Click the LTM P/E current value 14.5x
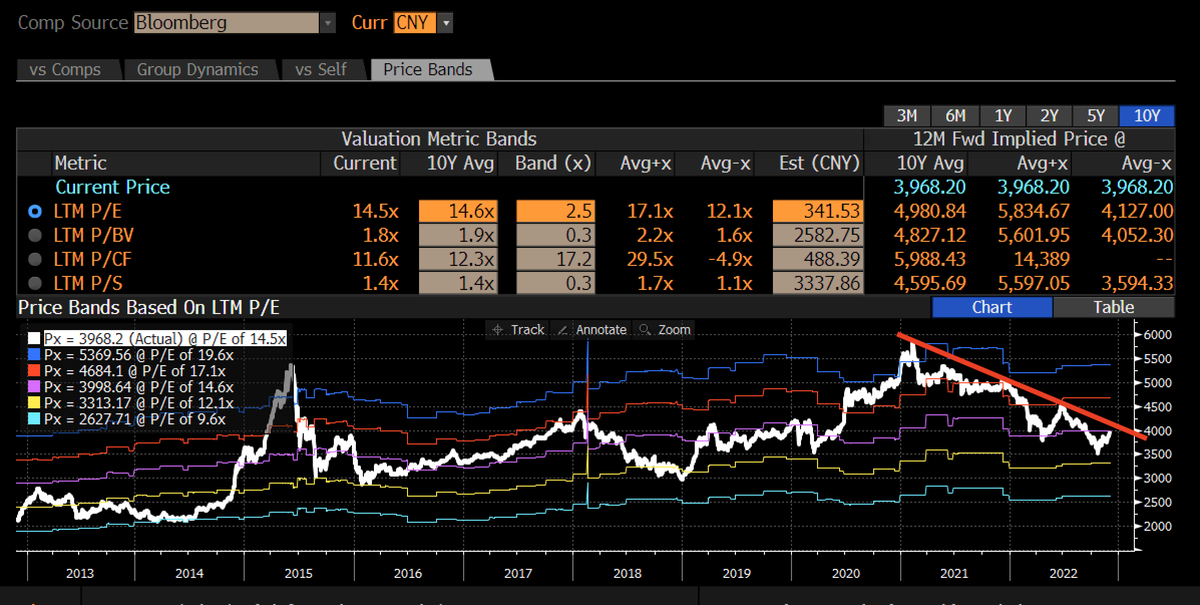Viewport: 1200px width, 605px height. 374,212
